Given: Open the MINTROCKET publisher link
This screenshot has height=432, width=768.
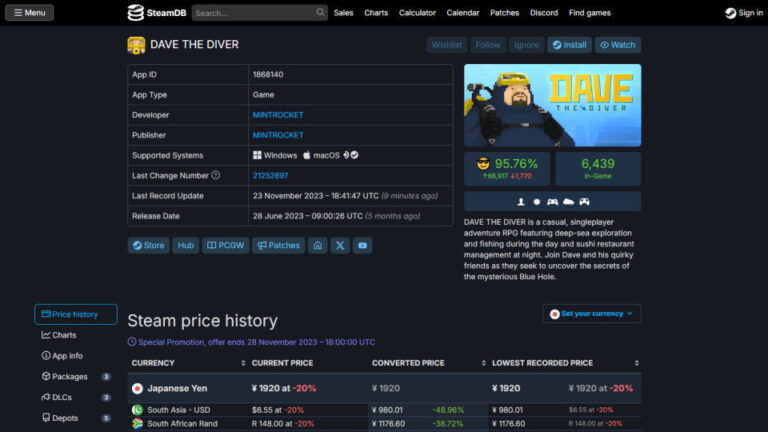Looking at the screenshot, I should coord(278,135).
